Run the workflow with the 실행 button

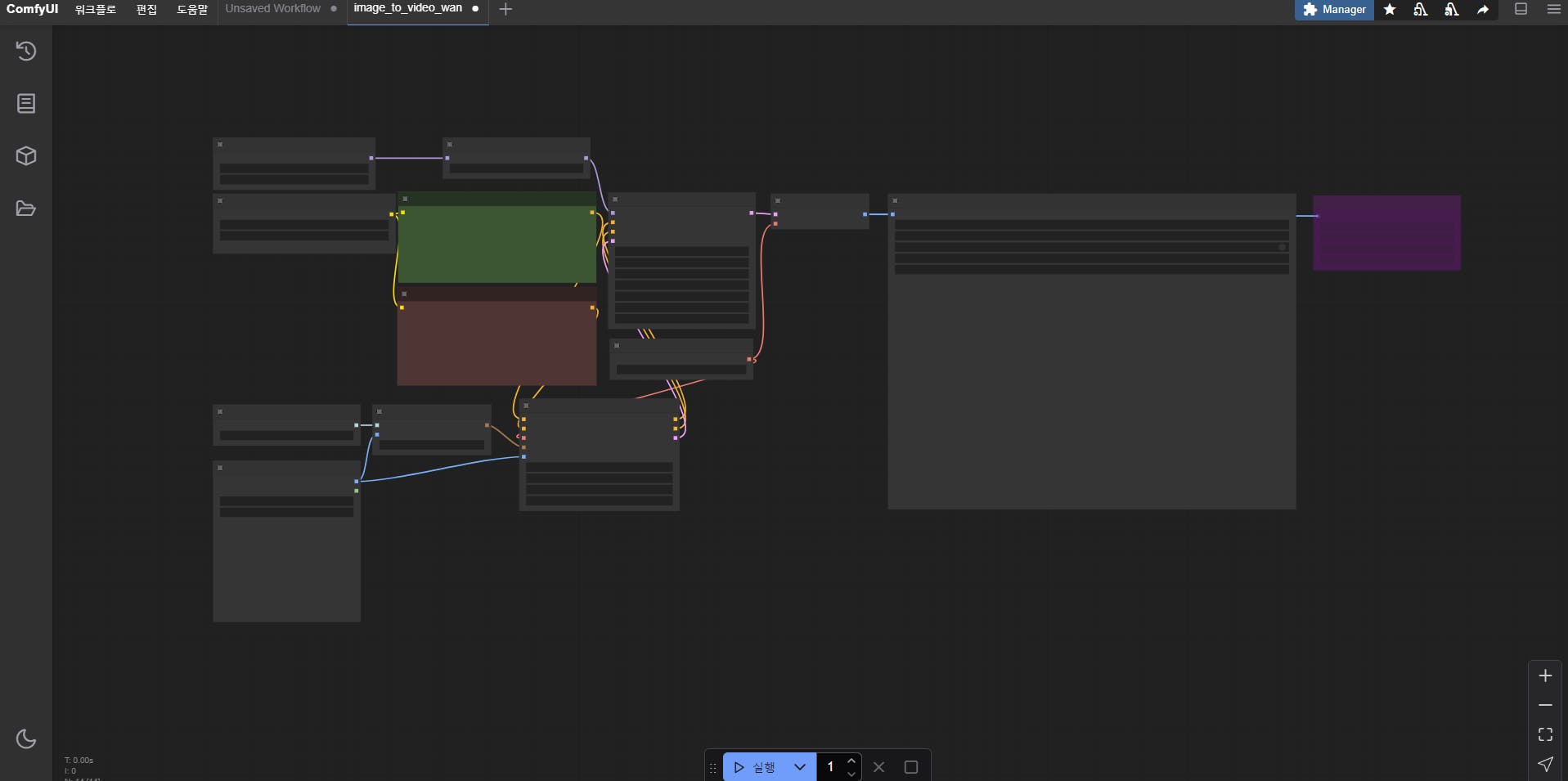click(x=755, y=767)
